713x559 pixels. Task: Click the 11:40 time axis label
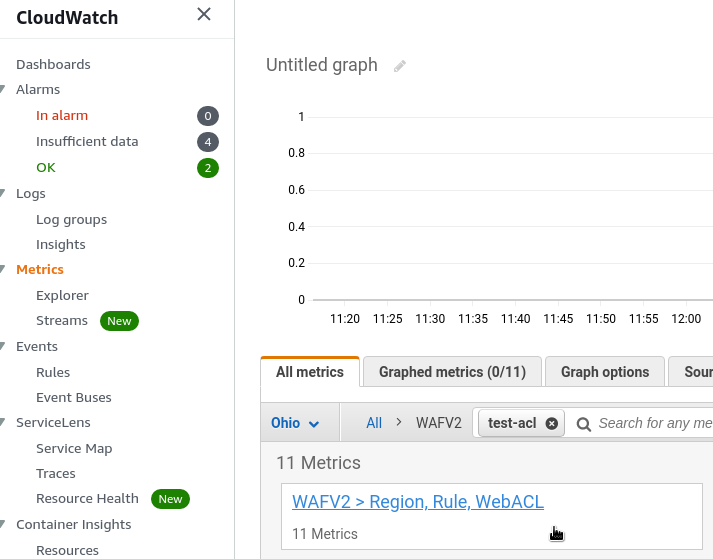515,319
